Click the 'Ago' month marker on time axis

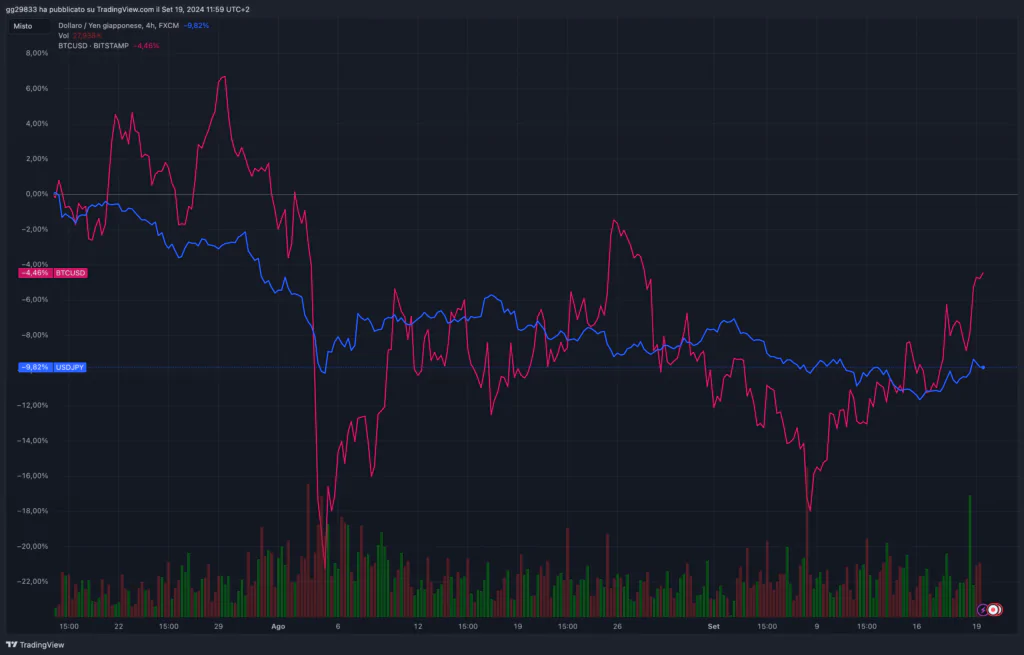[279, 626]
